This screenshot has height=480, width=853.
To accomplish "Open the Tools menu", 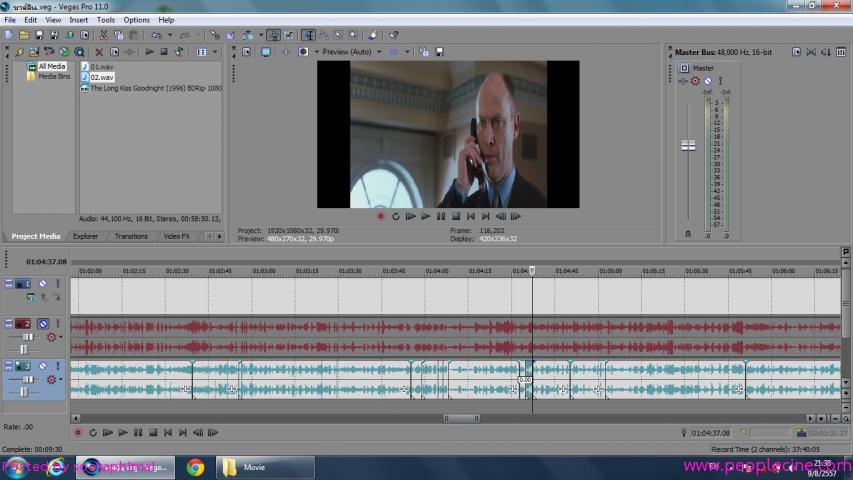I will click(x=106, y=20).
